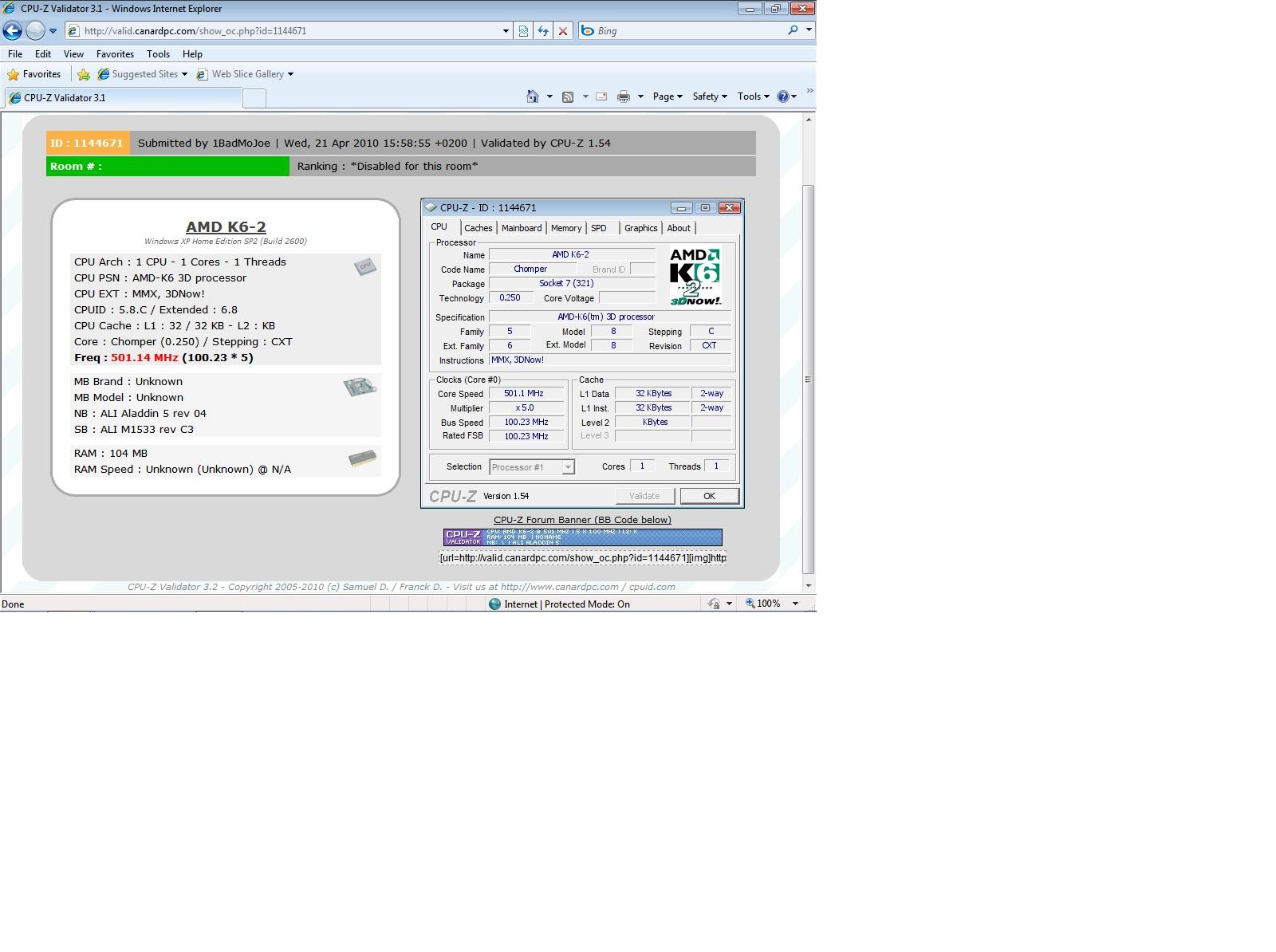Open the Page command bar menu

(x=668, y=96)
